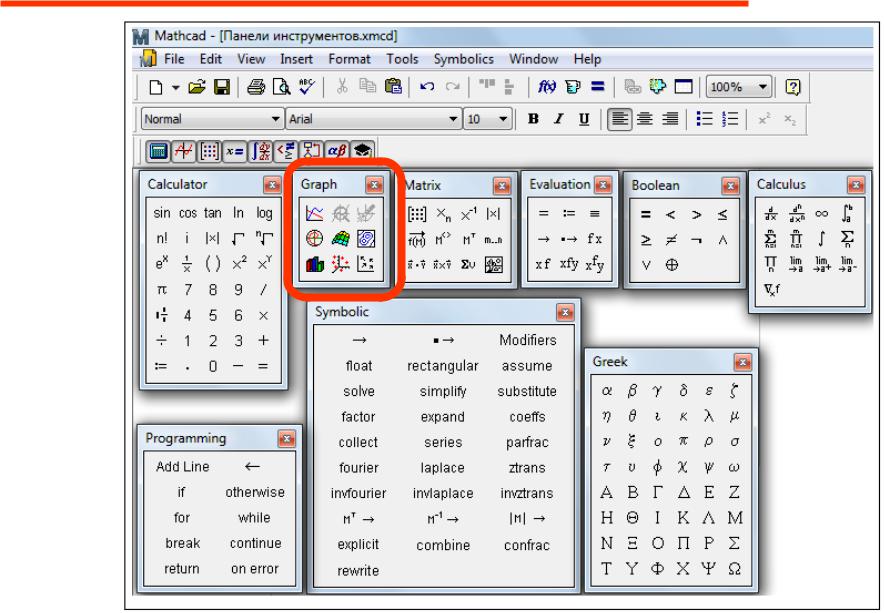This screenshot has height=613, width=884.
Task: Open the File menu
Action: (x=174, y=59)
